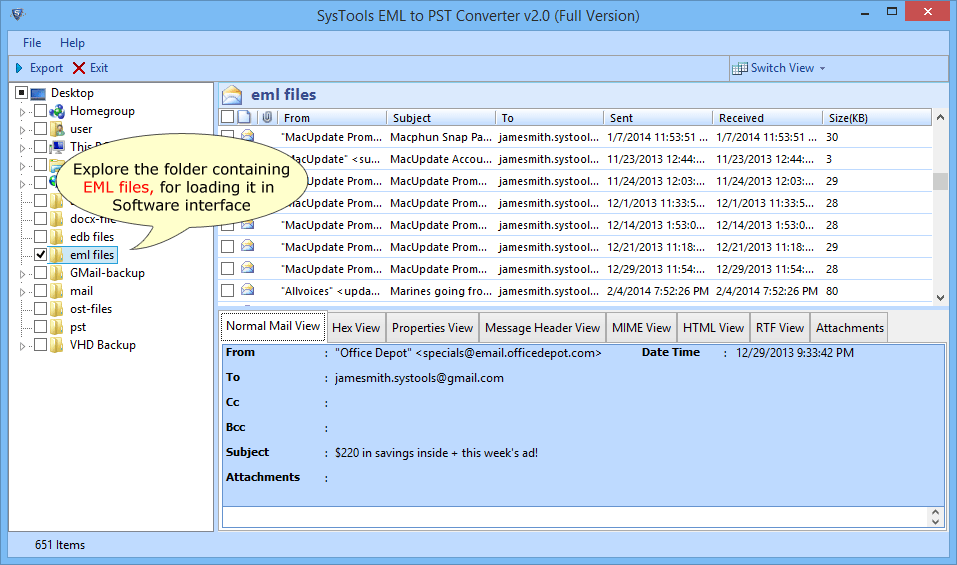Check the GMail-backup folder checkbox
This screenshot has width=957, height=565.
[40, 272]
